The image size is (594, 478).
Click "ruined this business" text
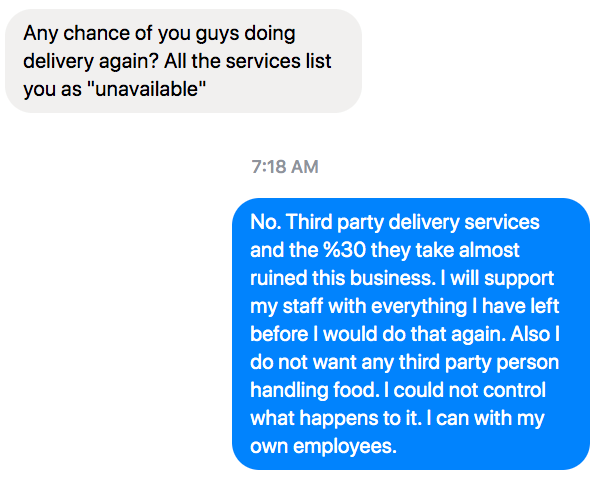tap(341, 278)
